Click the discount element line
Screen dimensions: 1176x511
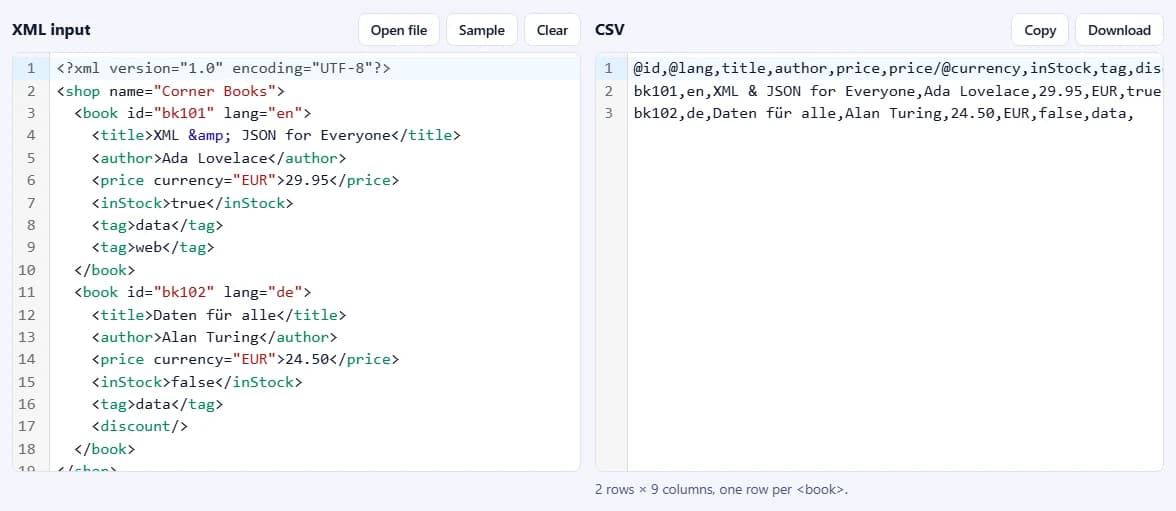click(x=315, y=426)
